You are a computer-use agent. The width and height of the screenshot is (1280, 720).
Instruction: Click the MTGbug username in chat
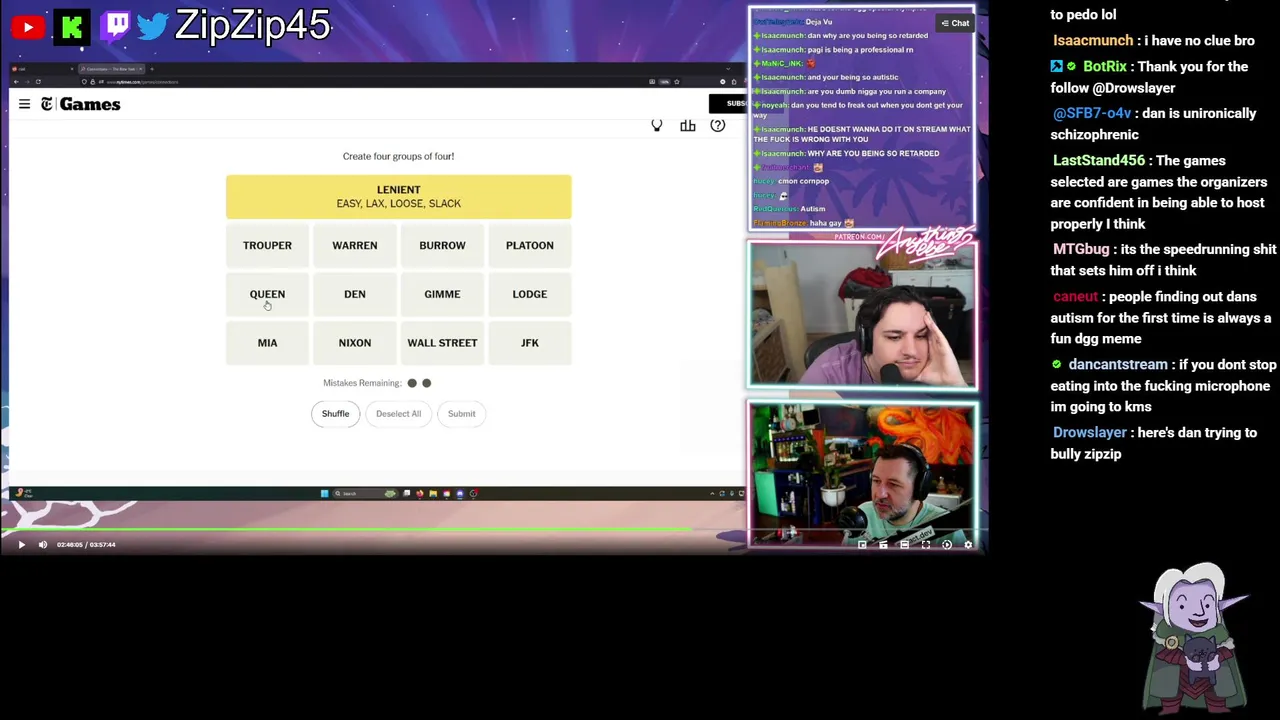pyautogui.click(x=1081, y=250)
